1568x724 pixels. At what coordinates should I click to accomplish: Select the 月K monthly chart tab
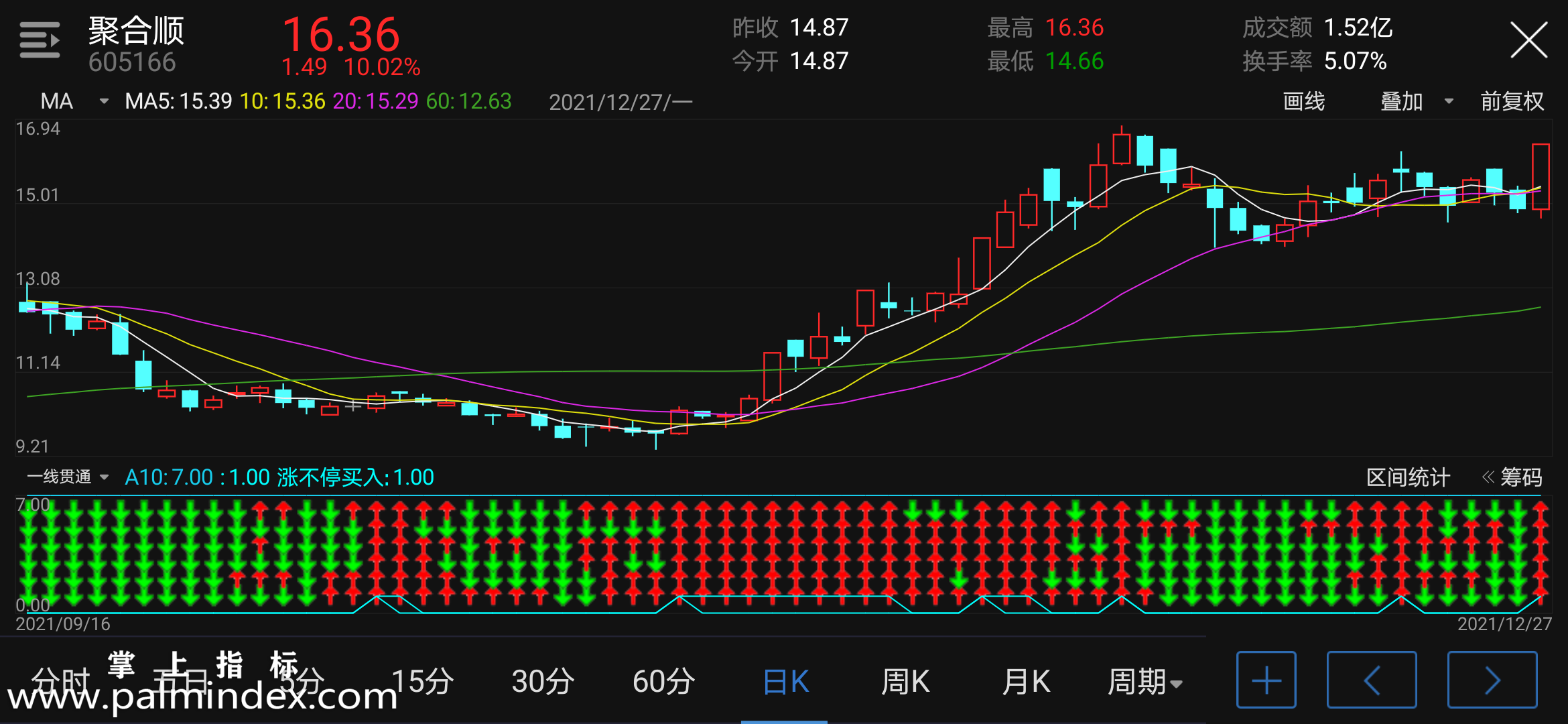click(x=1026, y=682)
